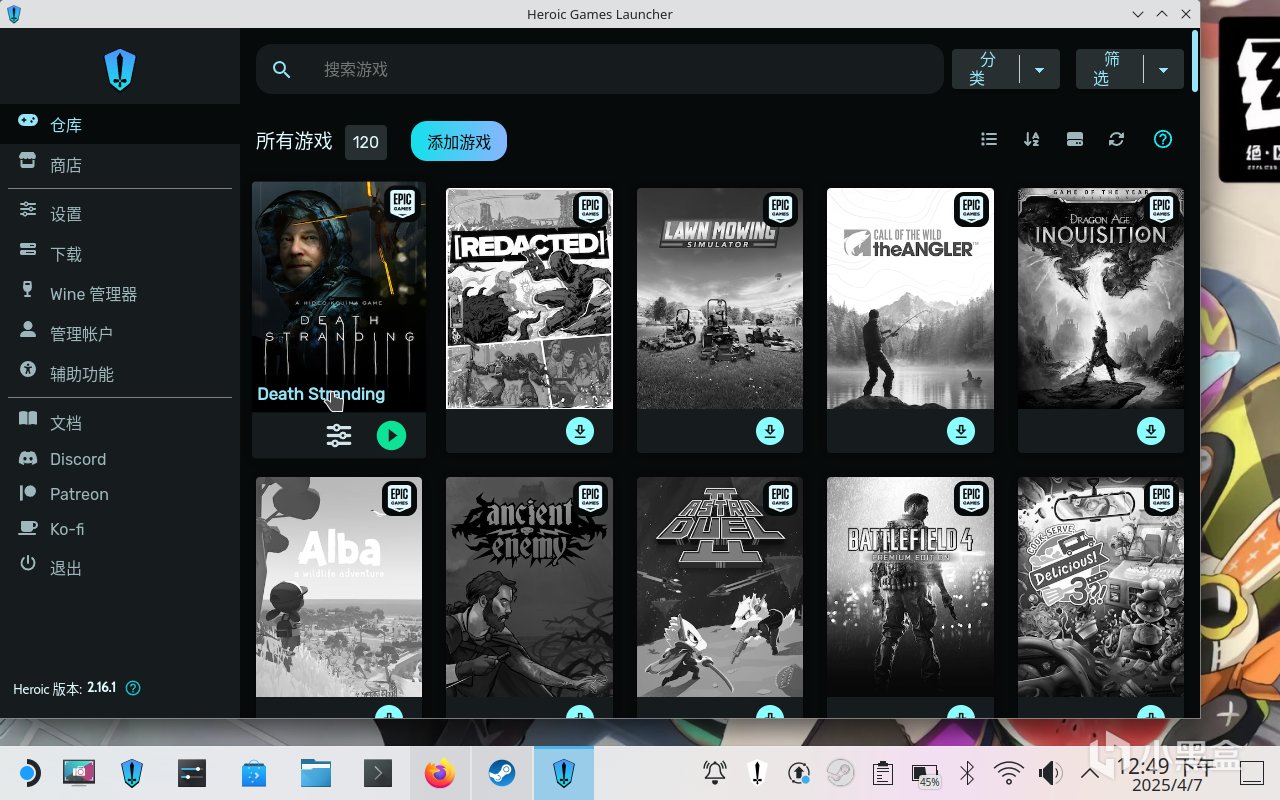This screenshot has height=800, width=1280.
Task: Open the notifications bell in tray
Action: 715,773
